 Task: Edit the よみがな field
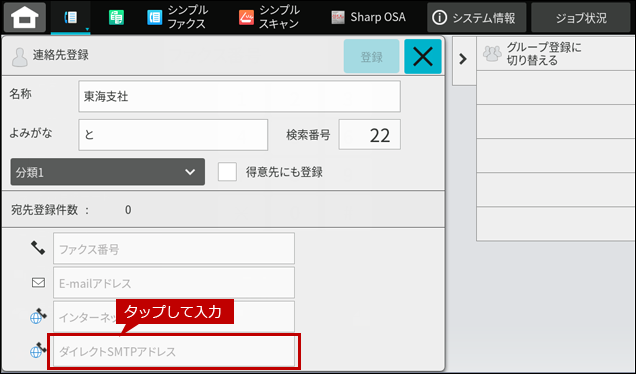173,135
